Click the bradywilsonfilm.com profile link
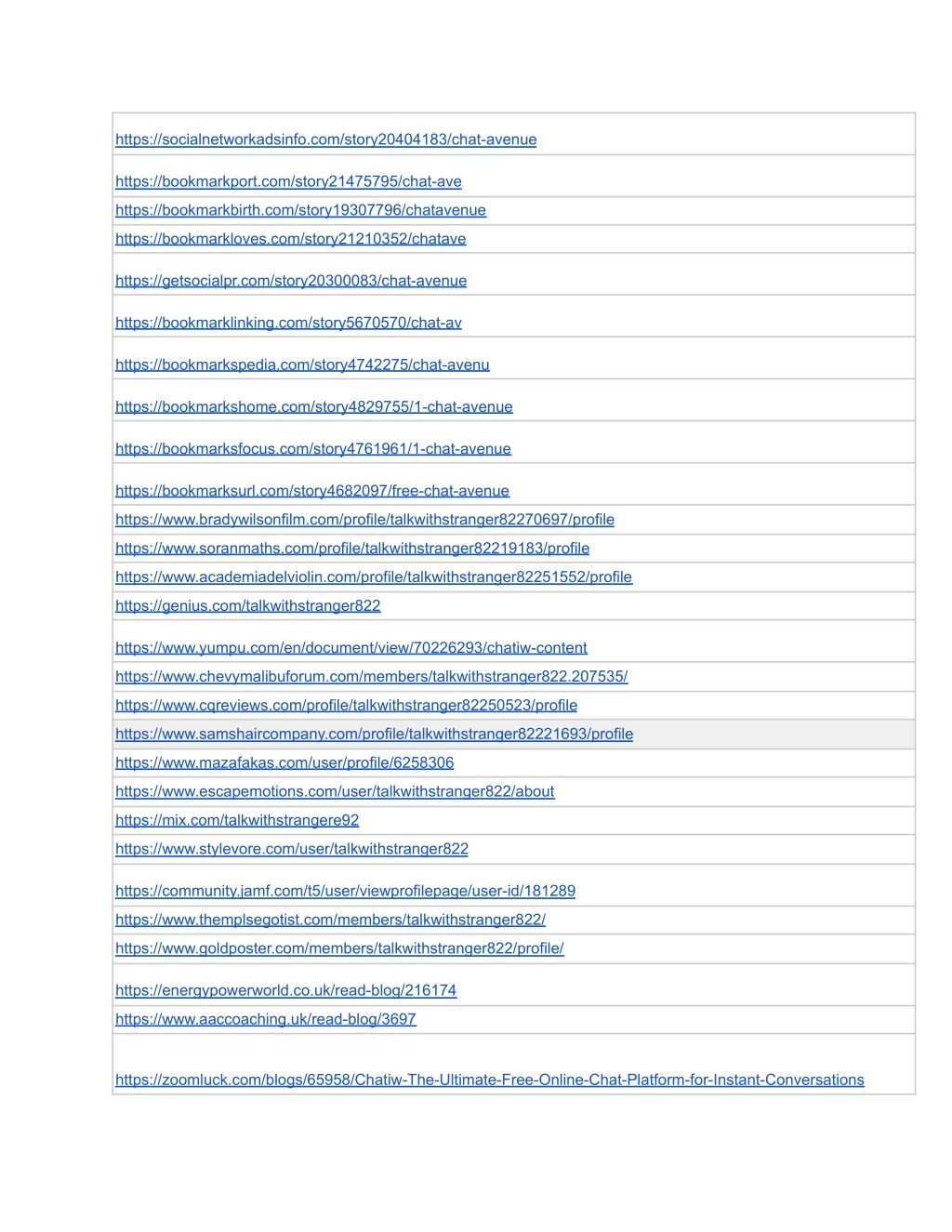 pyautogui.click(x=364, y=520)
